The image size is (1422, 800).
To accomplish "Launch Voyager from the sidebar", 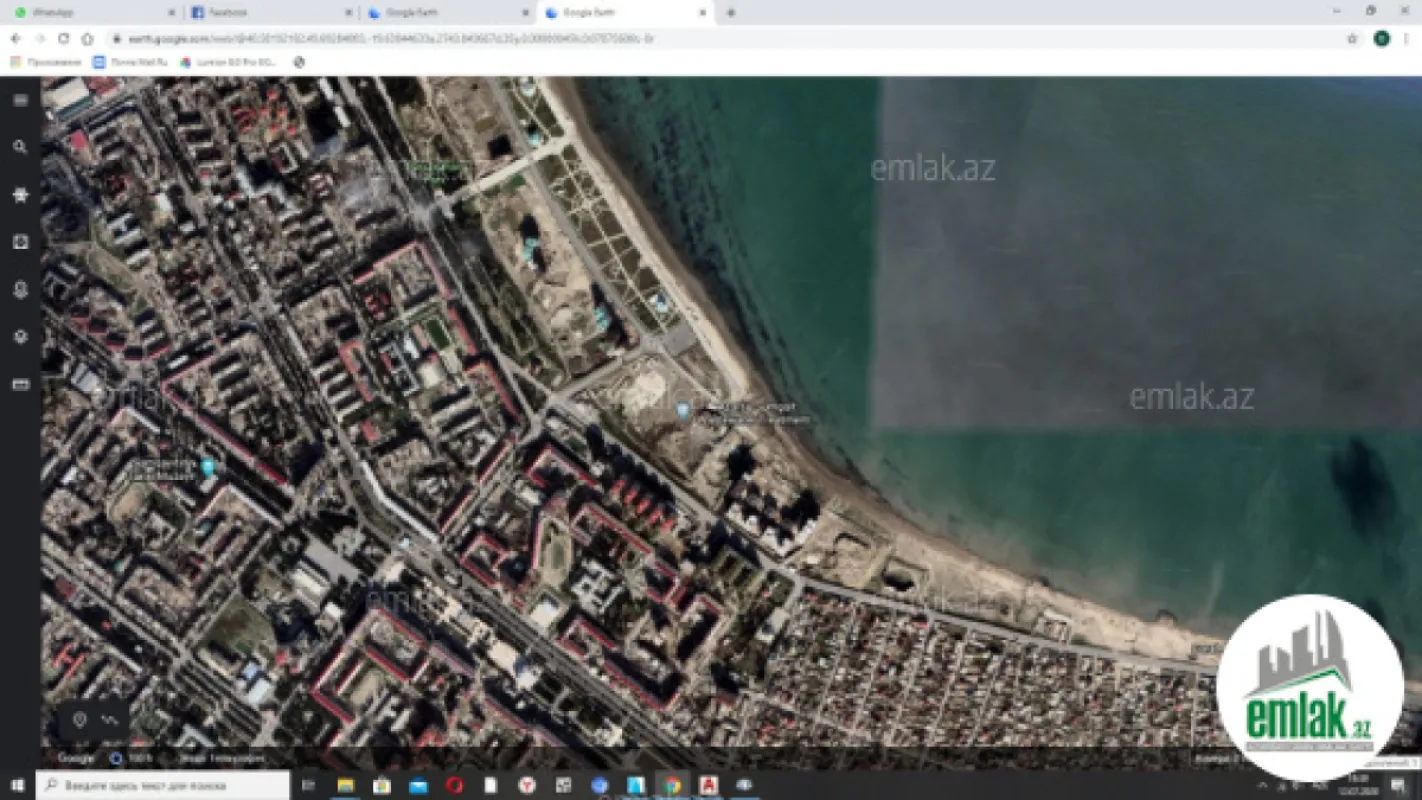I will tap(18, 196).
